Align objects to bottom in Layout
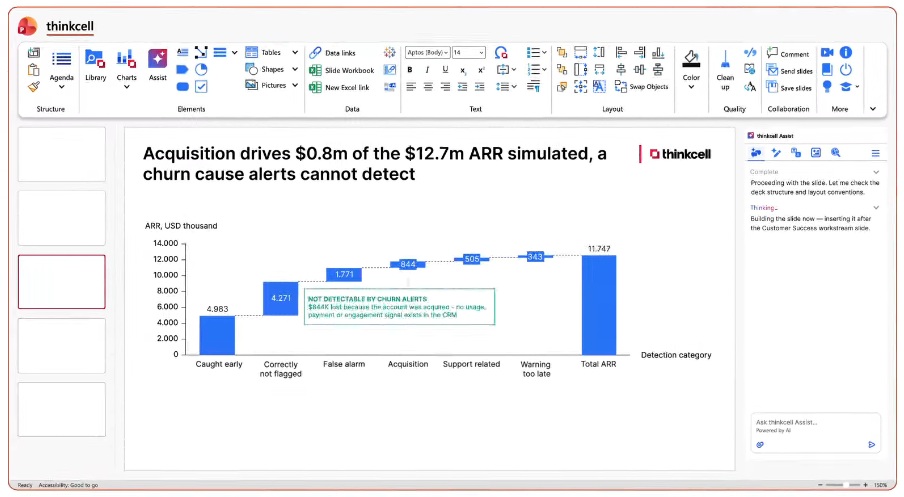 [x=658, y=52]
